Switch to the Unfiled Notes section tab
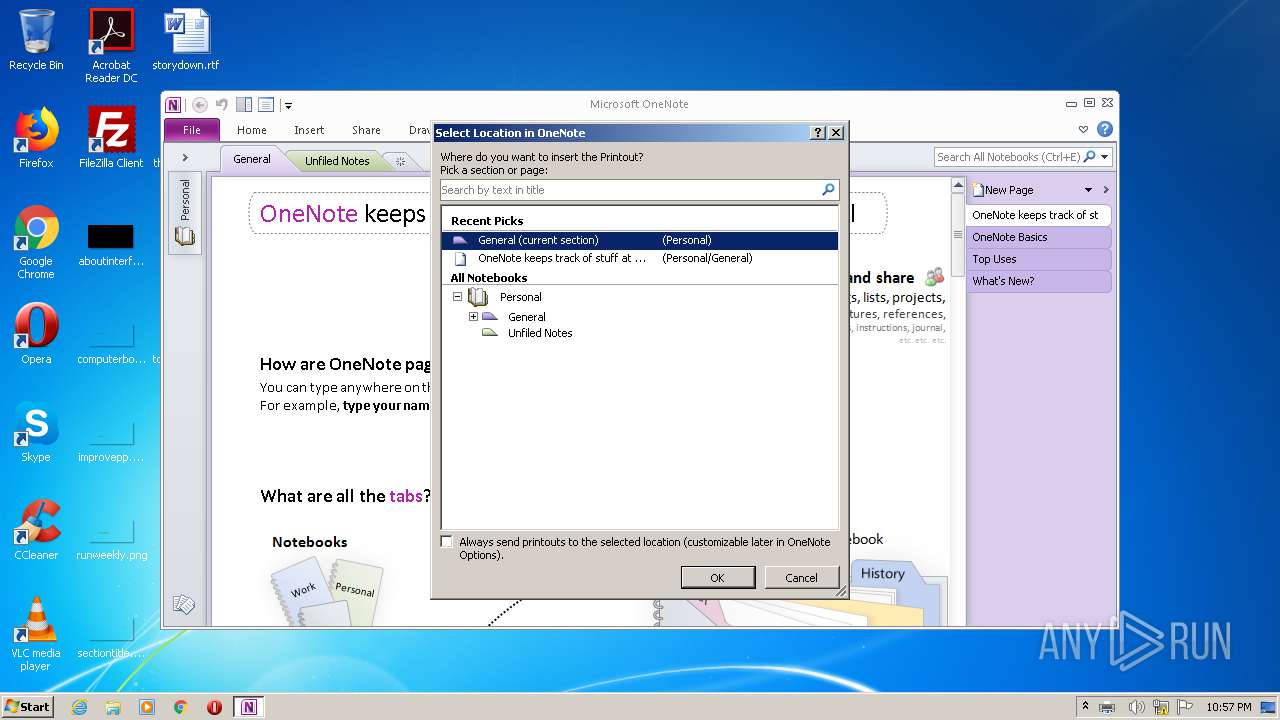The height and width of the screenshot is (720, 1280). 337,161
